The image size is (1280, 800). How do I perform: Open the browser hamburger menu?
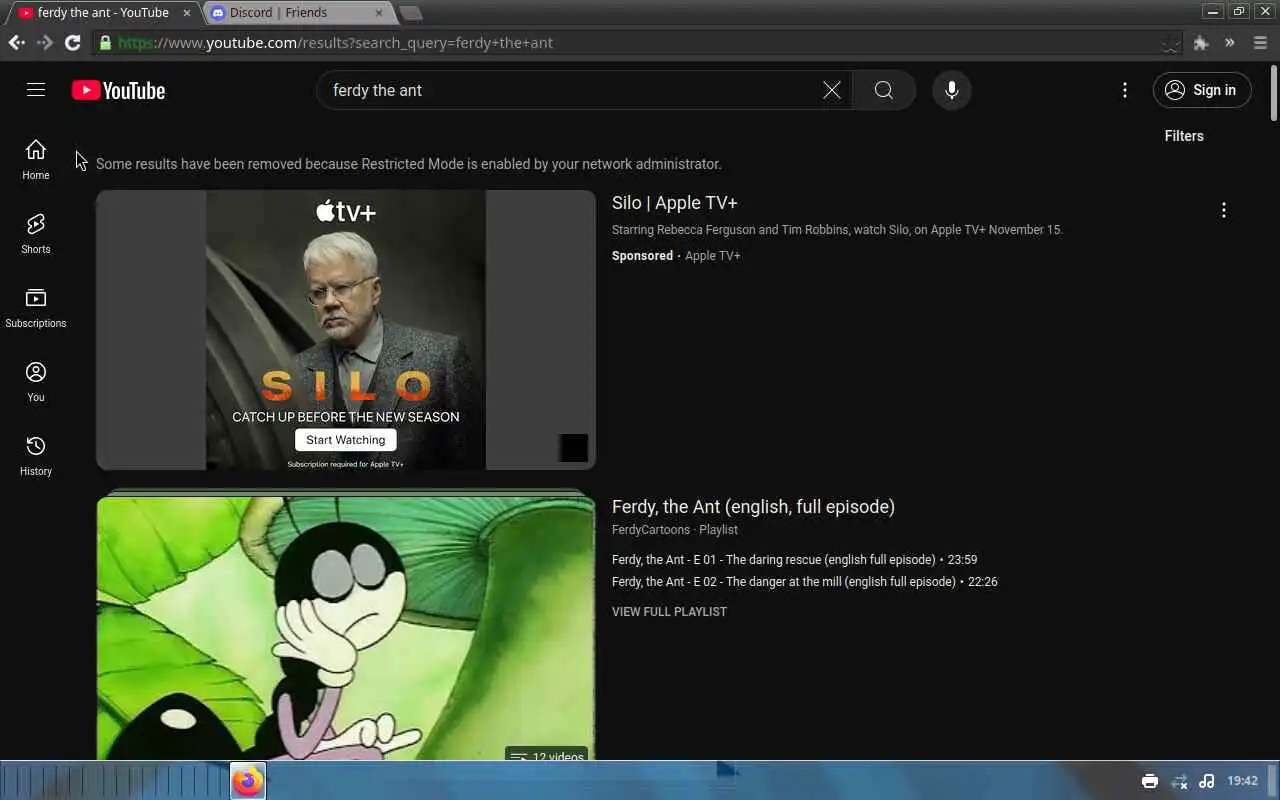coord(1260,42)
